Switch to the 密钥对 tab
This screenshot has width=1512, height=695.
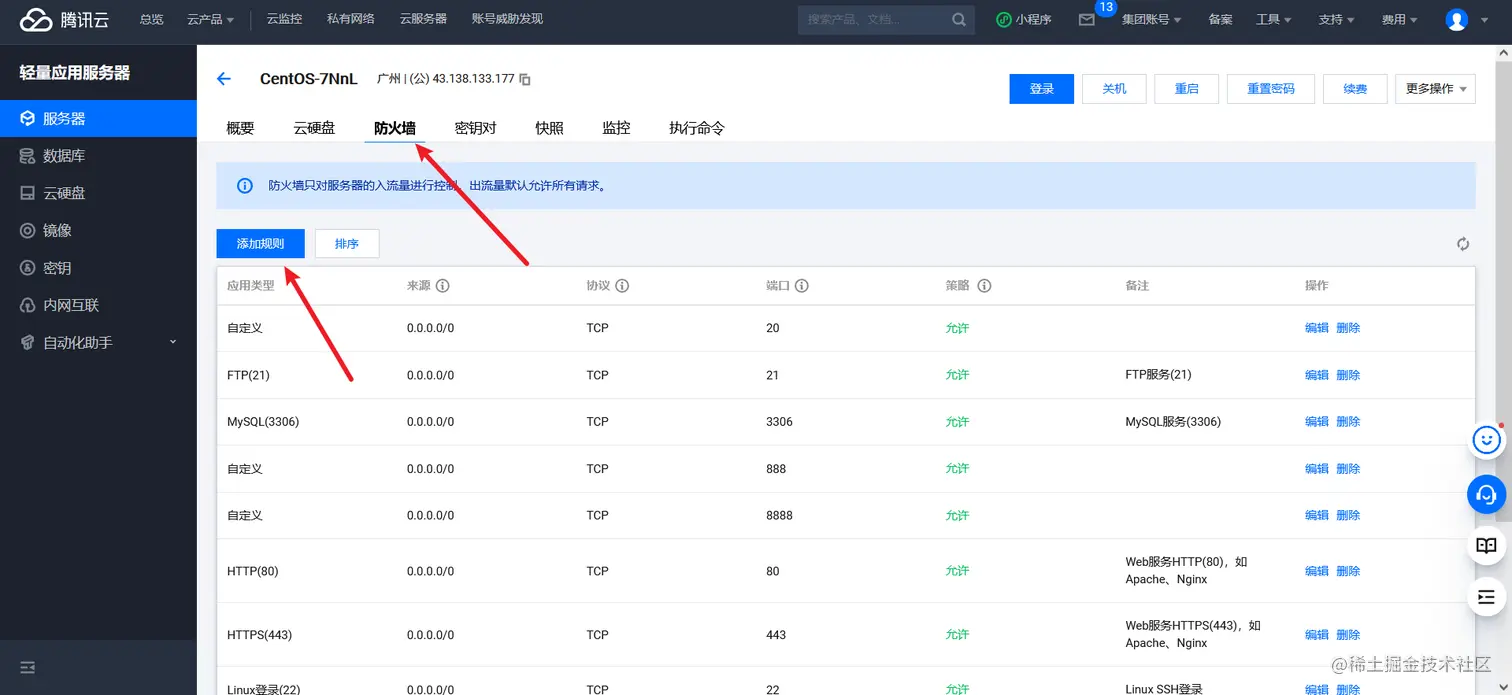click(x=475, y=128)
